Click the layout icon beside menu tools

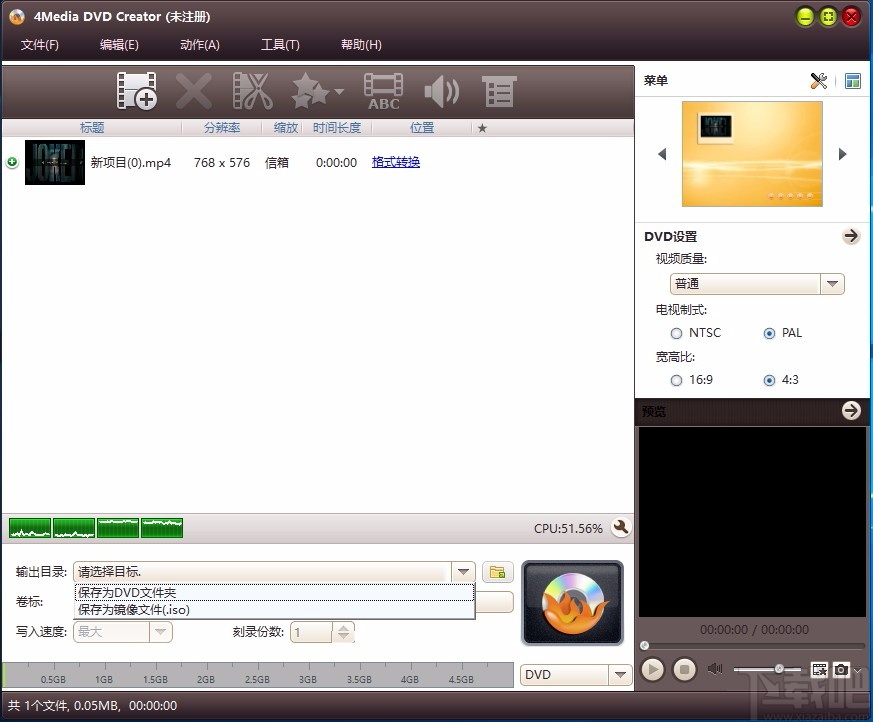pos(852,80)
